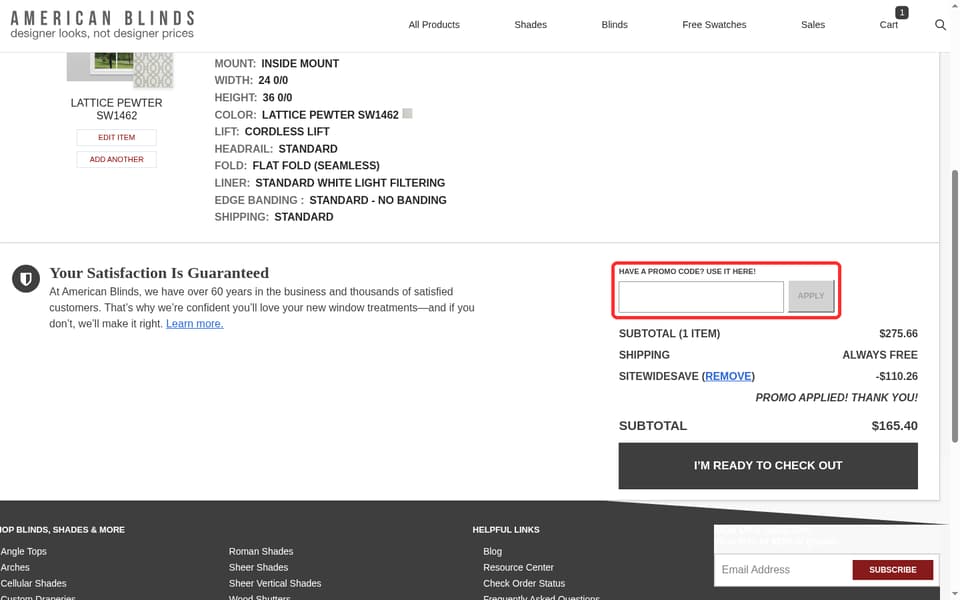Select the -$110.26 discount amount
This screenshot has width=960, height=600.
[896, 376]
